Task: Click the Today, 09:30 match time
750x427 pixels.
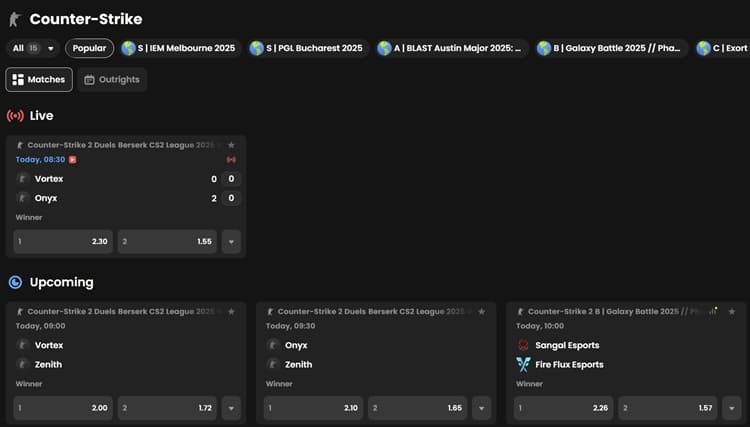Action: 290,326
